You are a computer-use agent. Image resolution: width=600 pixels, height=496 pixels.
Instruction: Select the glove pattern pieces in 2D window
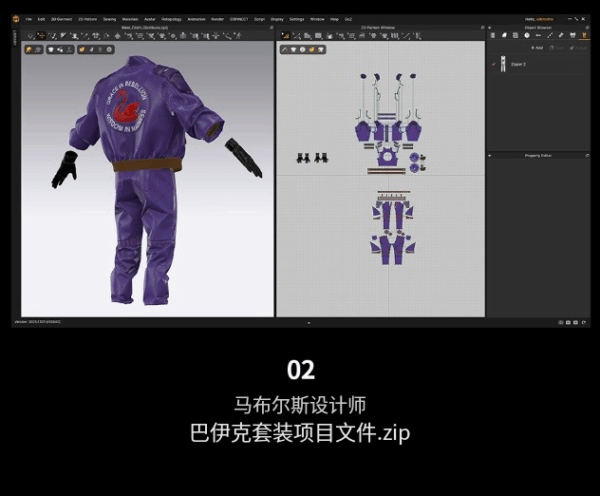pyautogui.click(x=312, y=157)
